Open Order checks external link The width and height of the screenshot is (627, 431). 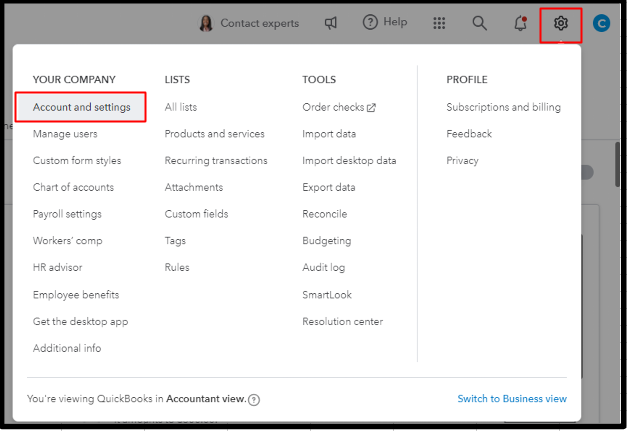[339, 107]
